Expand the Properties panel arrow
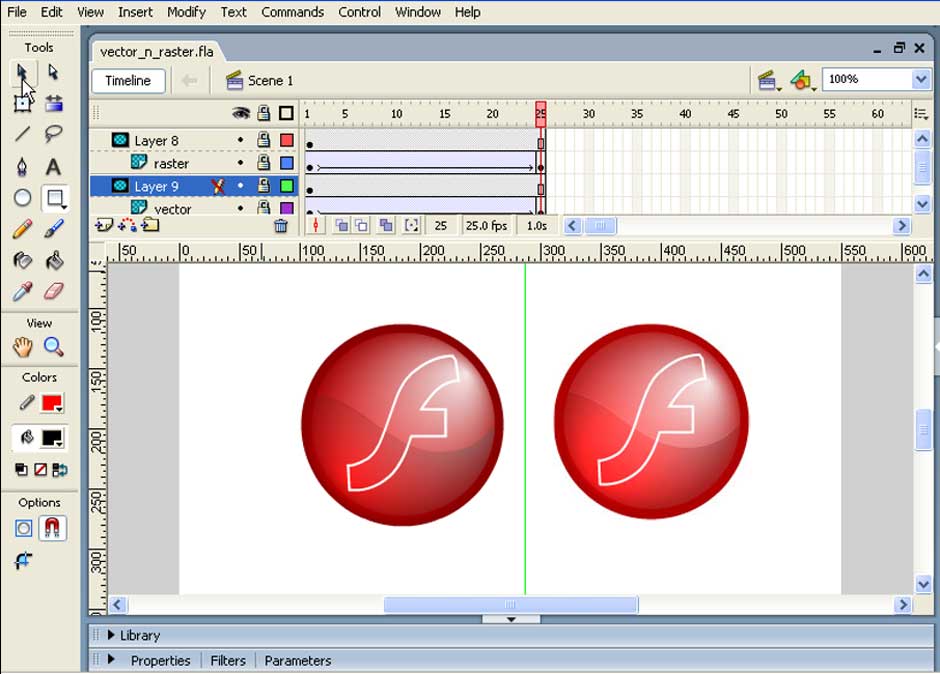Image resolution: width=940 pixels, height=674 pixels. click(111, 659)
